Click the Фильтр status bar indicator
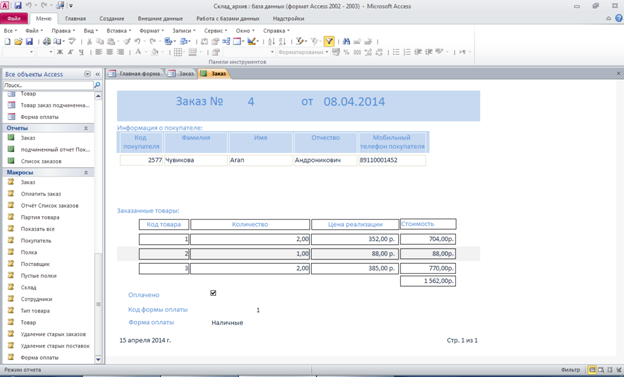 click(x=570, y=370)
